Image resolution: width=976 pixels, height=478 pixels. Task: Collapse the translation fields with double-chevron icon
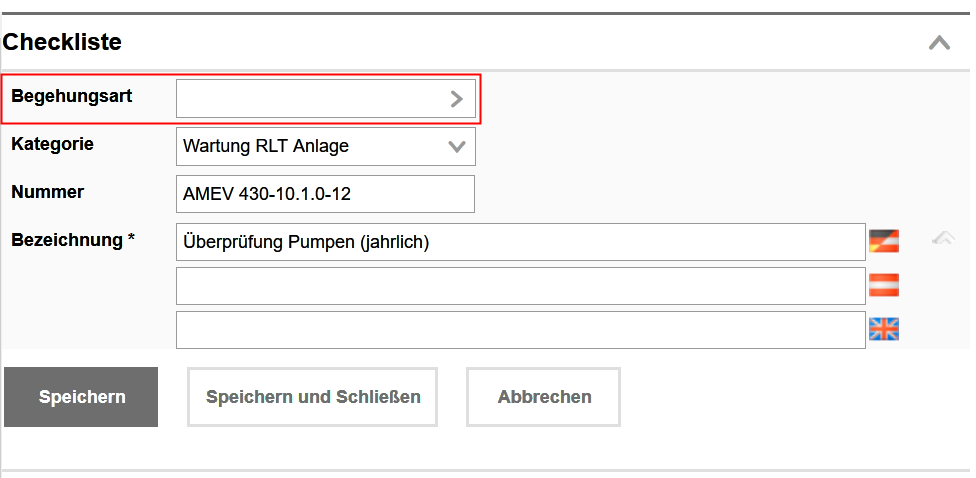point(942,238)
